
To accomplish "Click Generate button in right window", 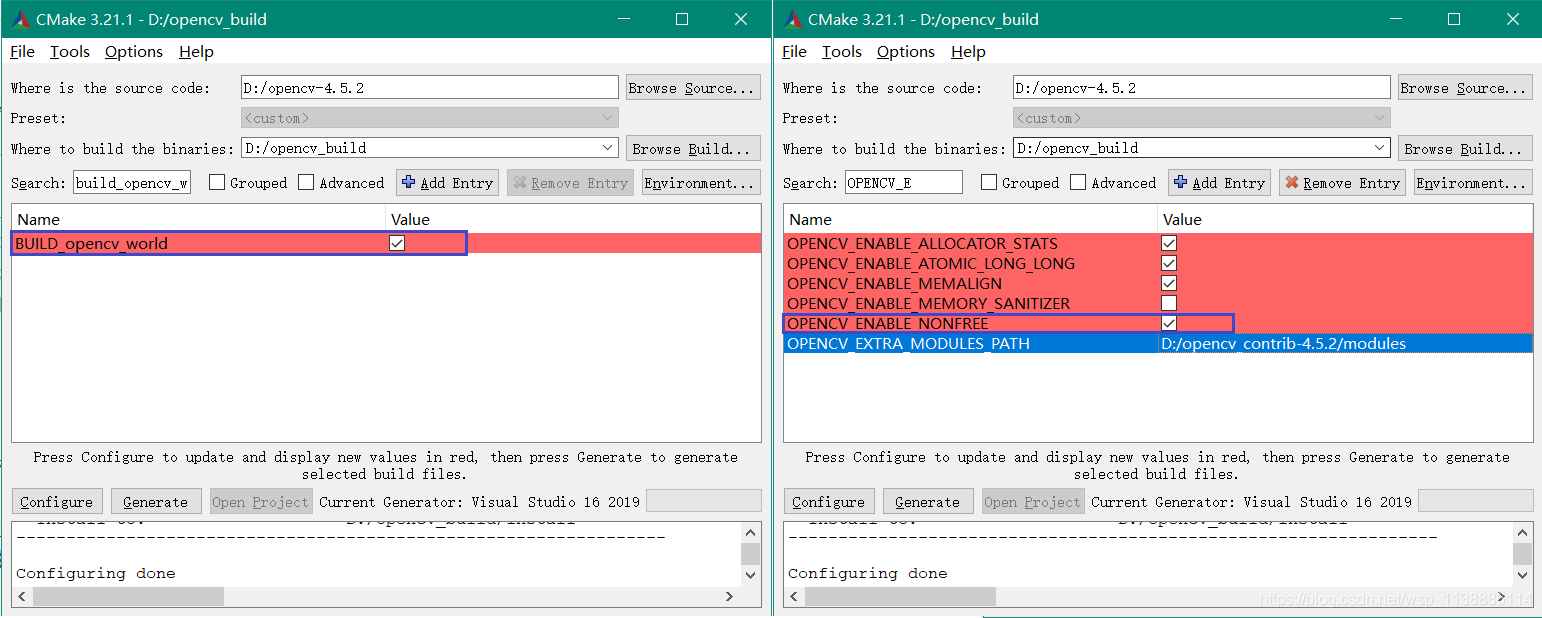I will [927, 502].
